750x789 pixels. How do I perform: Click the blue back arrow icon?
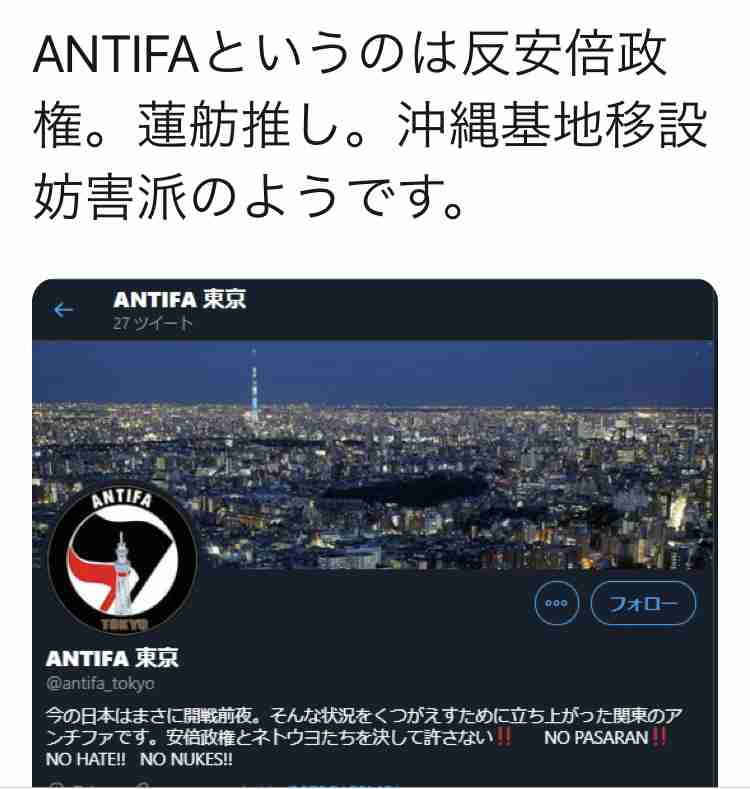coord(63,309)
